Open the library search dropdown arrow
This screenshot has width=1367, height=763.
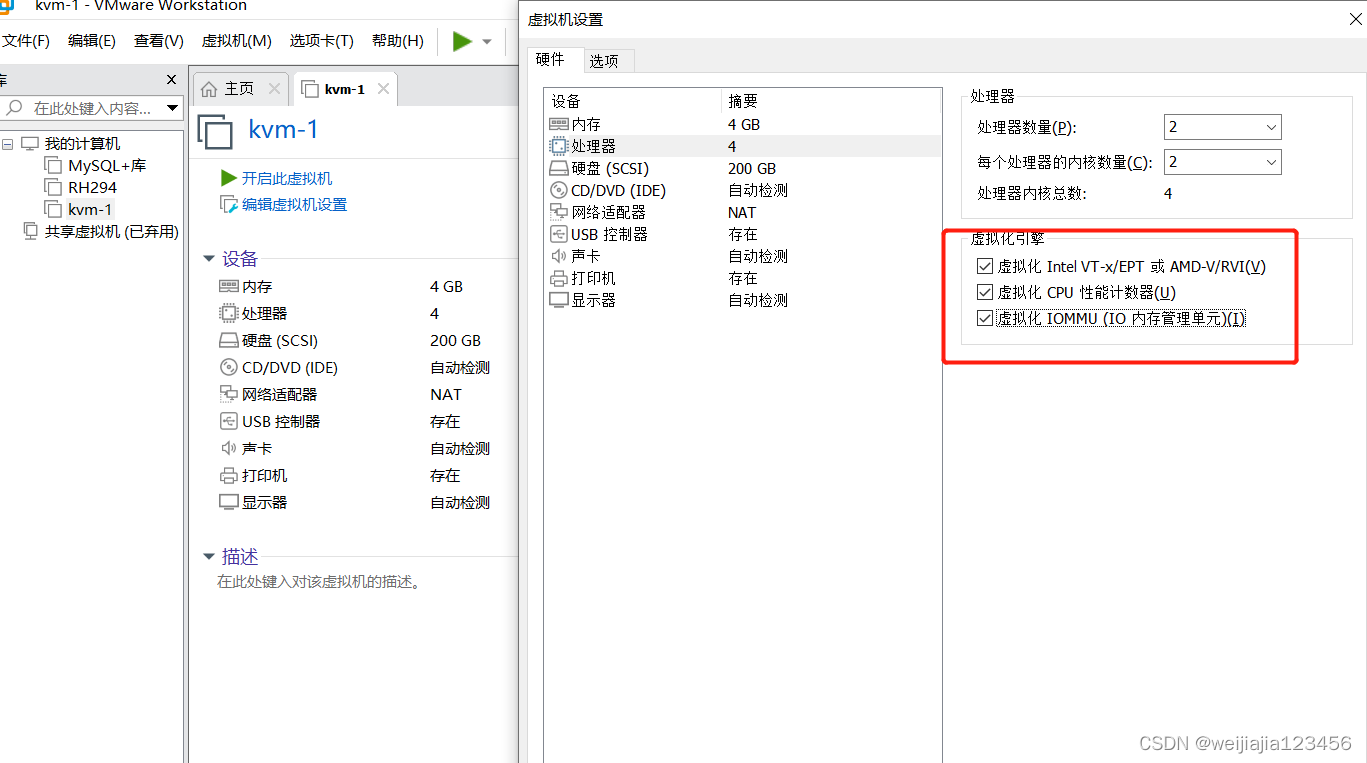pos(172,108)
